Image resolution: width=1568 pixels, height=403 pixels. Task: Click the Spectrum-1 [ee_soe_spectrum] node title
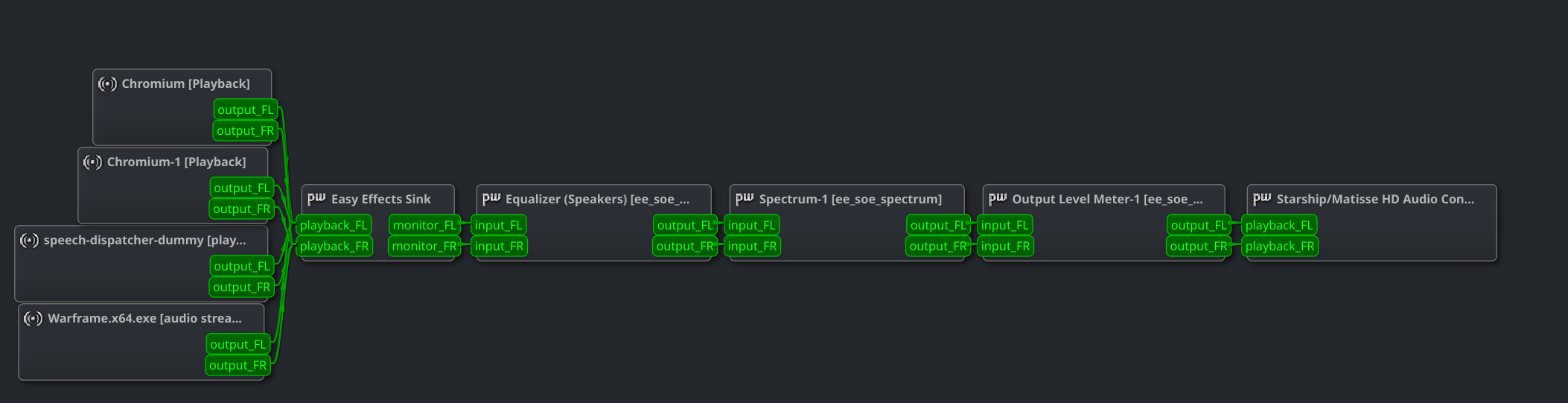pos(850,200)
